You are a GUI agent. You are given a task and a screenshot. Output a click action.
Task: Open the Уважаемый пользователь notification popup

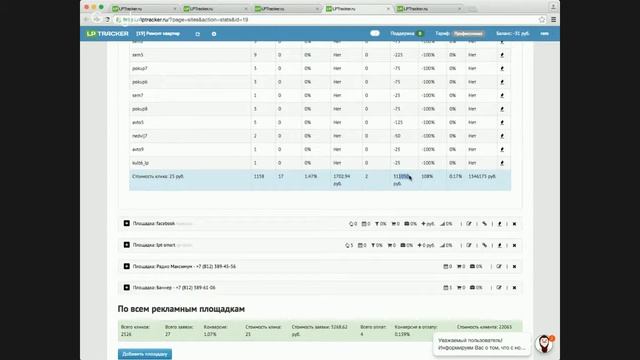[x=482, y=344]
